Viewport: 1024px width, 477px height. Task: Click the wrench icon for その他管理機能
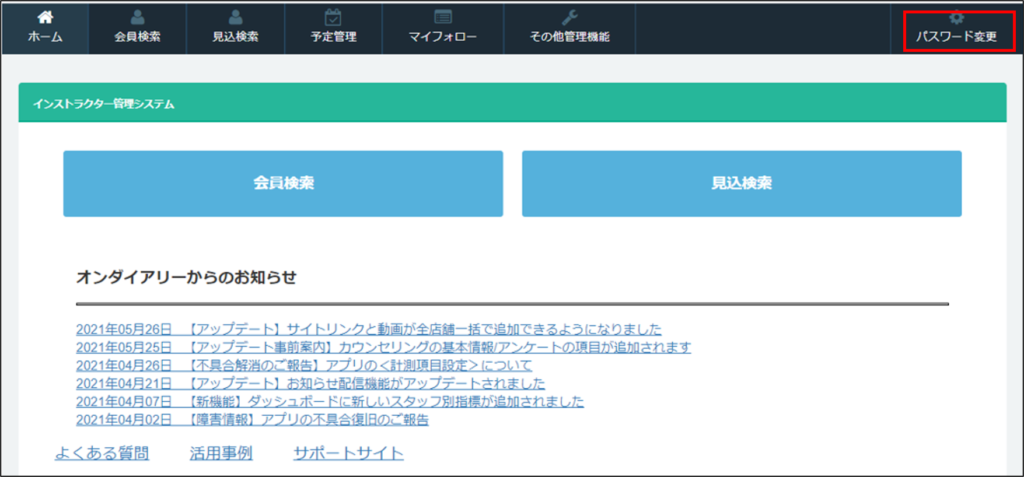569,17
